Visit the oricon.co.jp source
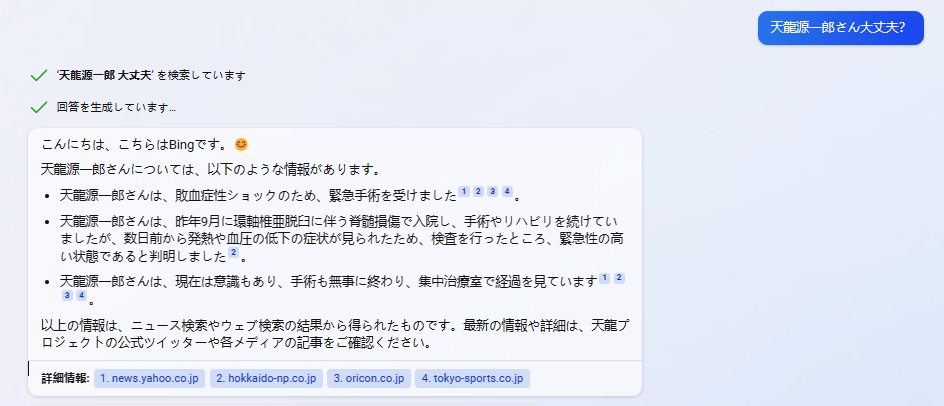Image resolution: width=944 pixels, height=406 pixels. [x=369, y=378]
